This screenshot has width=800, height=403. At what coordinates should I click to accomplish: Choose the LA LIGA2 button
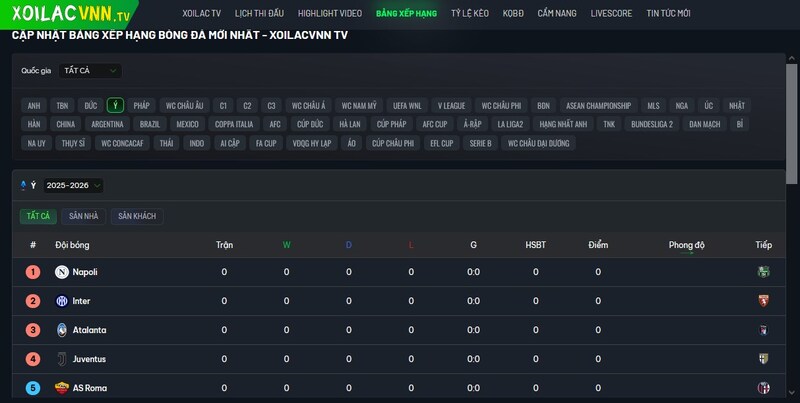[510, 124]
